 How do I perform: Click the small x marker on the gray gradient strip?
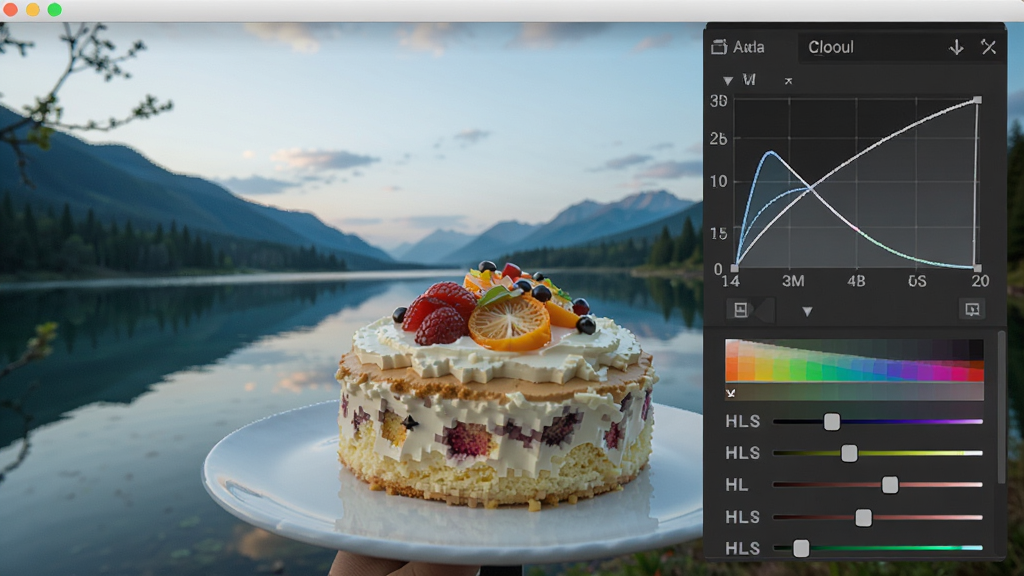(x=731, y=393)
